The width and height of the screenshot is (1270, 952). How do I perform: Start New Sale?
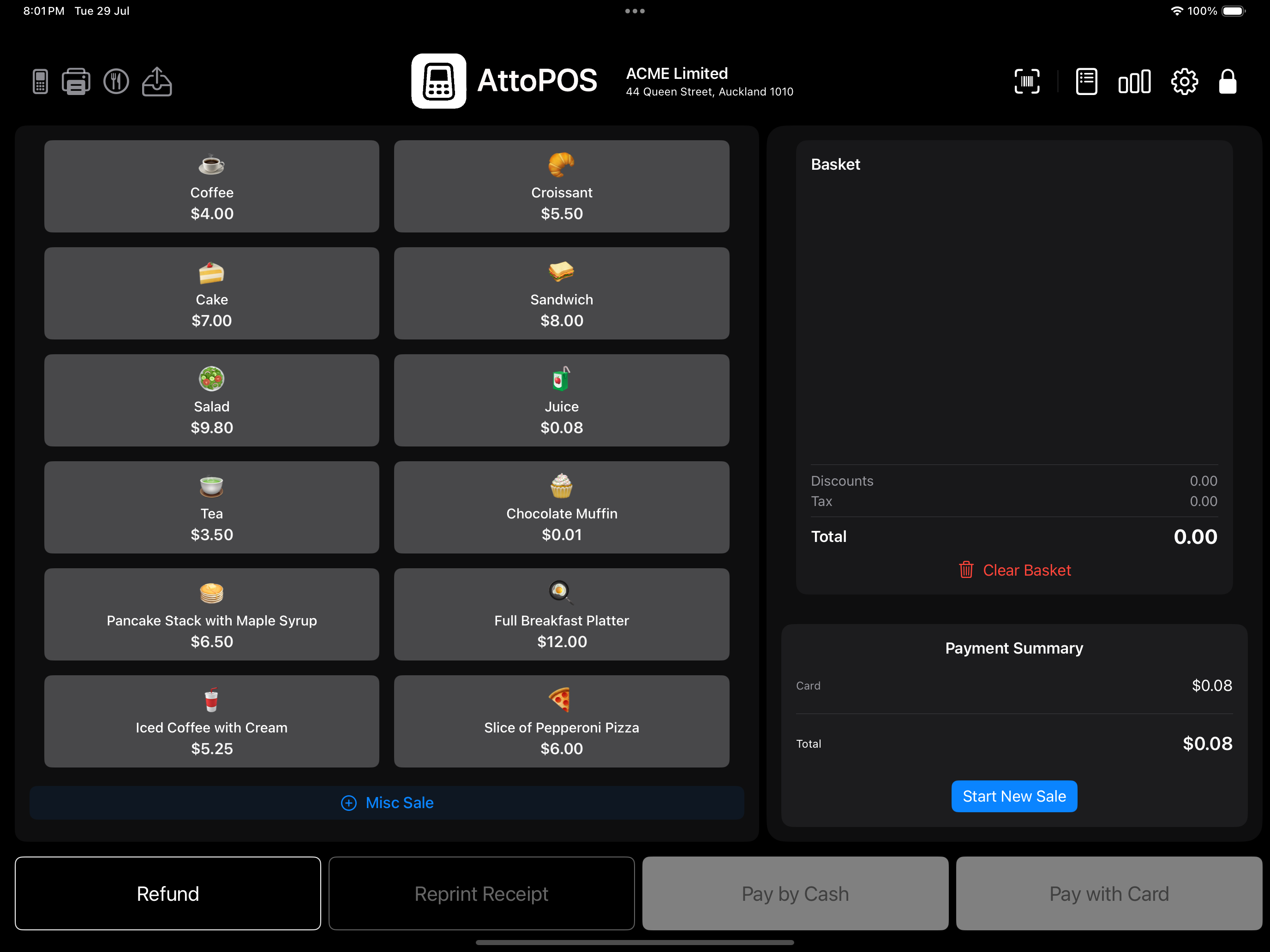click(1014, 797)
